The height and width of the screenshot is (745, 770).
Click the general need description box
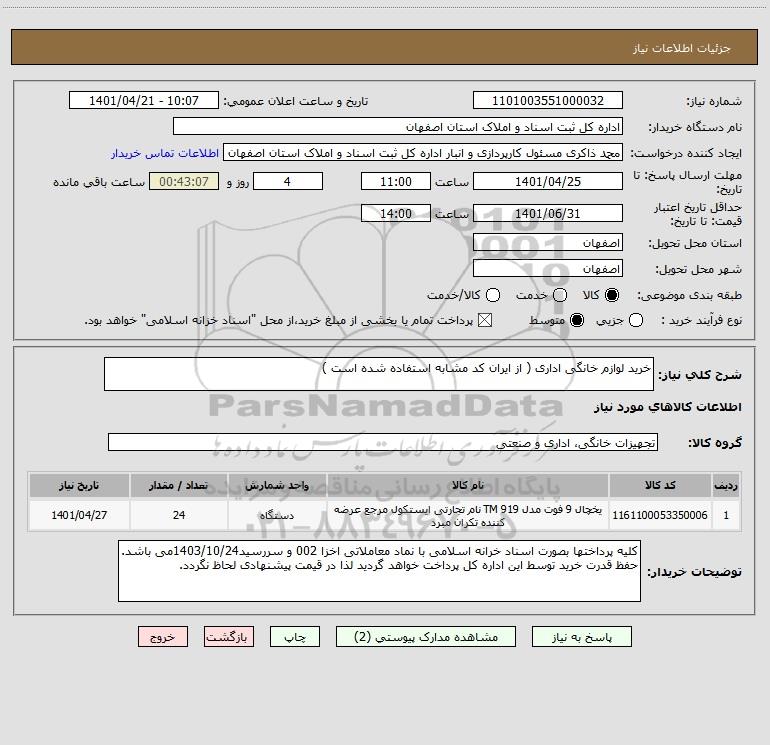(379, 374)
